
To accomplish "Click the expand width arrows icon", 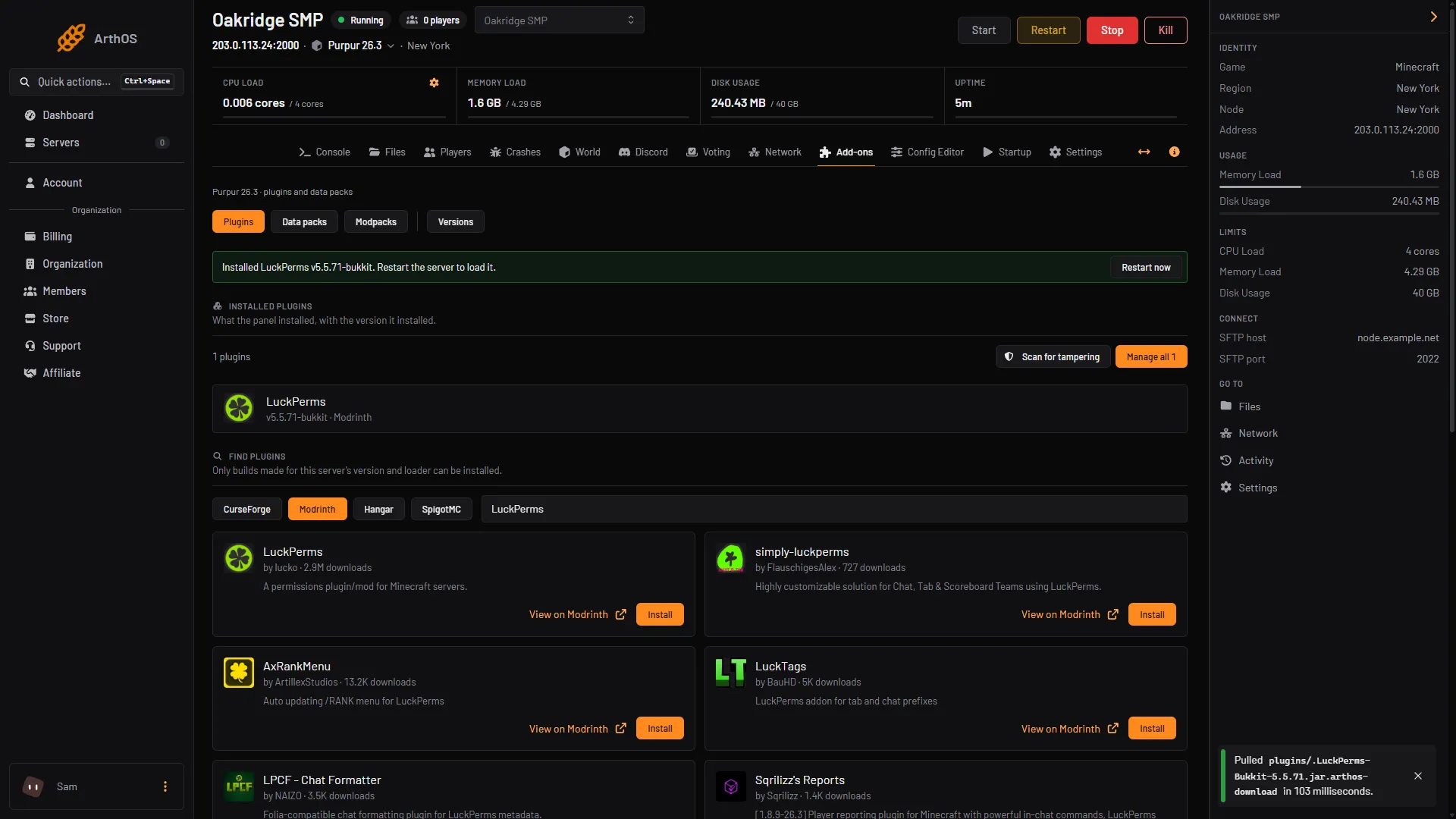I will click(x=1144, y=152).
